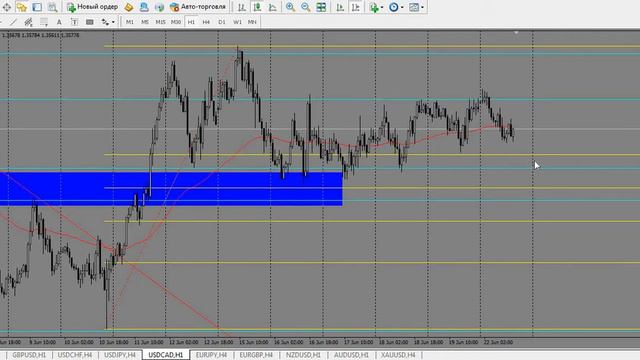Viewport: 640px width, 360px height.
Task: Toggle chart shift from right border
Action: [356, 7]
